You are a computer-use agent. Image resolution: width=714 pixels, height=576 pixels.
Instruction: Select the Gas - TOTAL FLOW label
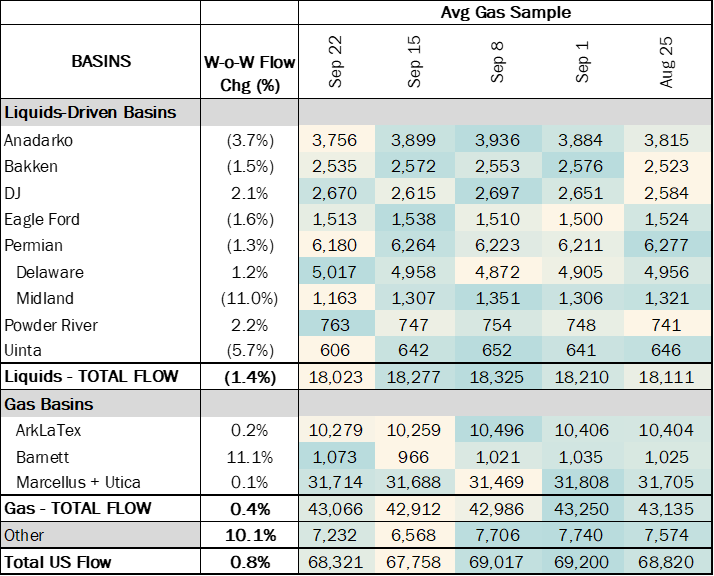tap(77, 508)
